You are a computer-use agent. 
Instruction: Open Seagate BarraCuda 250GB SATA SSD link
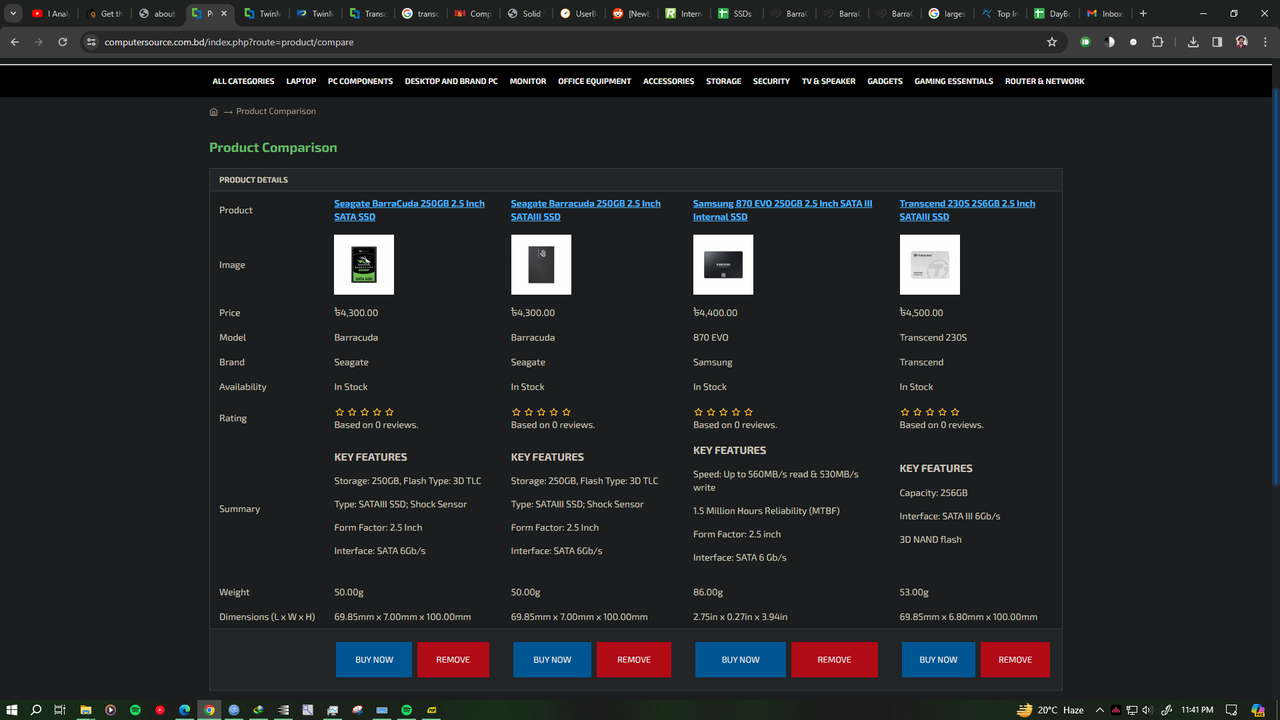pos(409,210)
